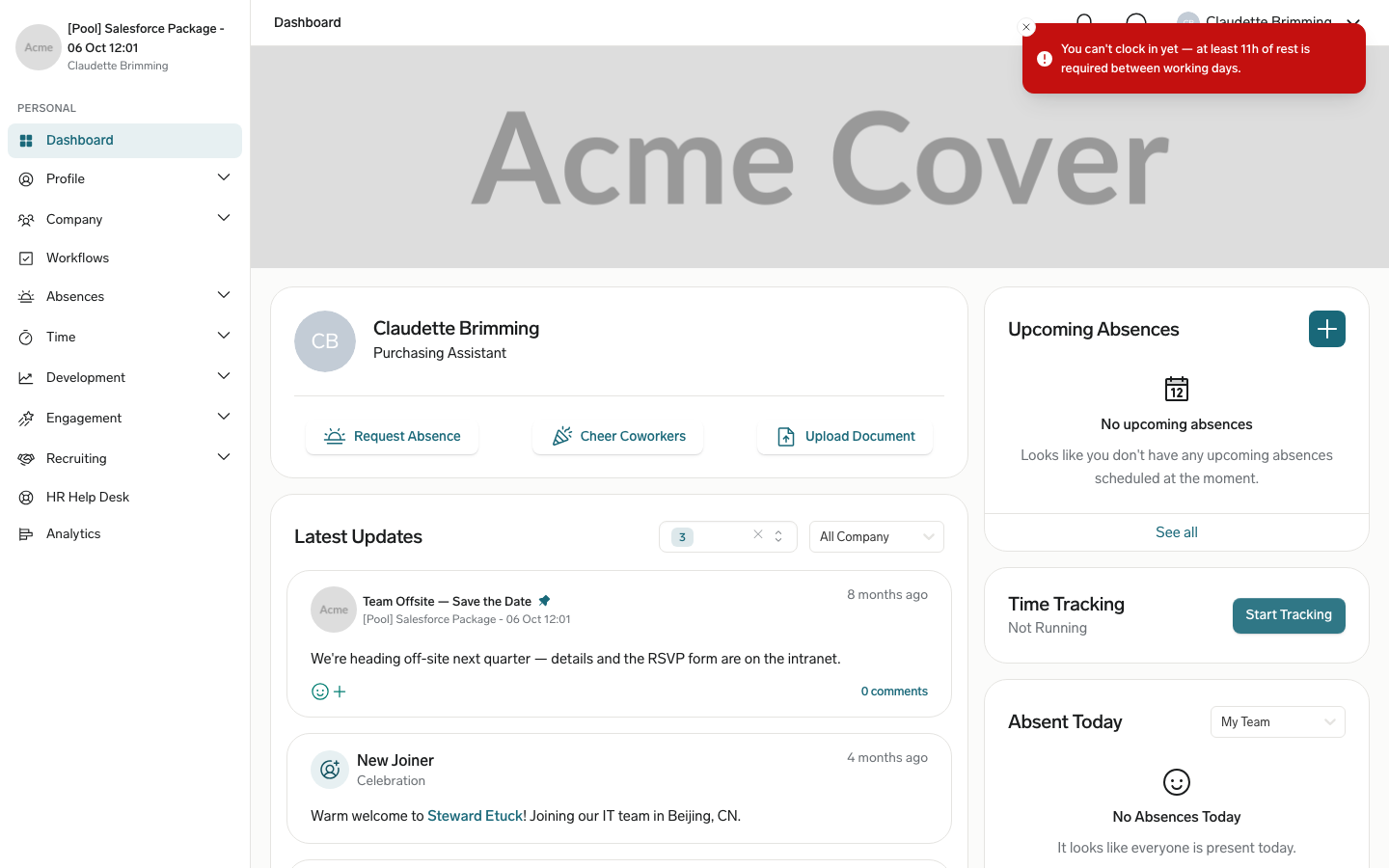The image size is (1389, 868).
Task: Expand the Absences section chevron
Action: (224, 295)
